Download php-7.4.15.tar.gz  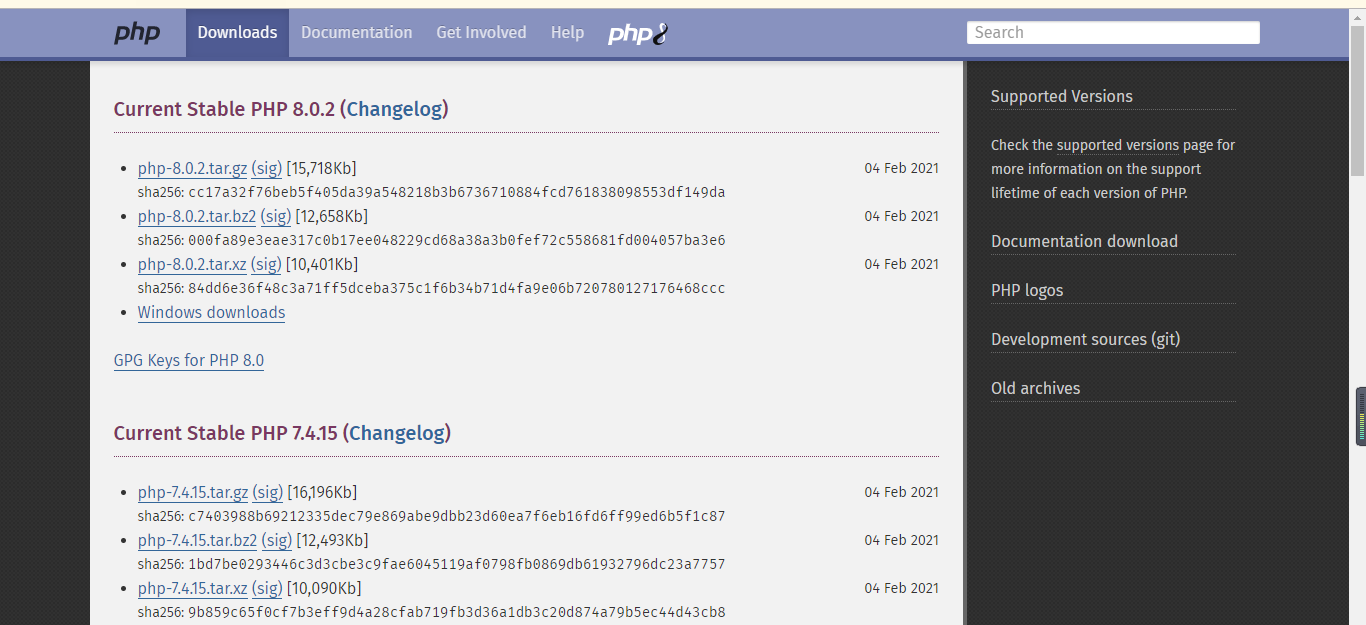click(193, 492)
